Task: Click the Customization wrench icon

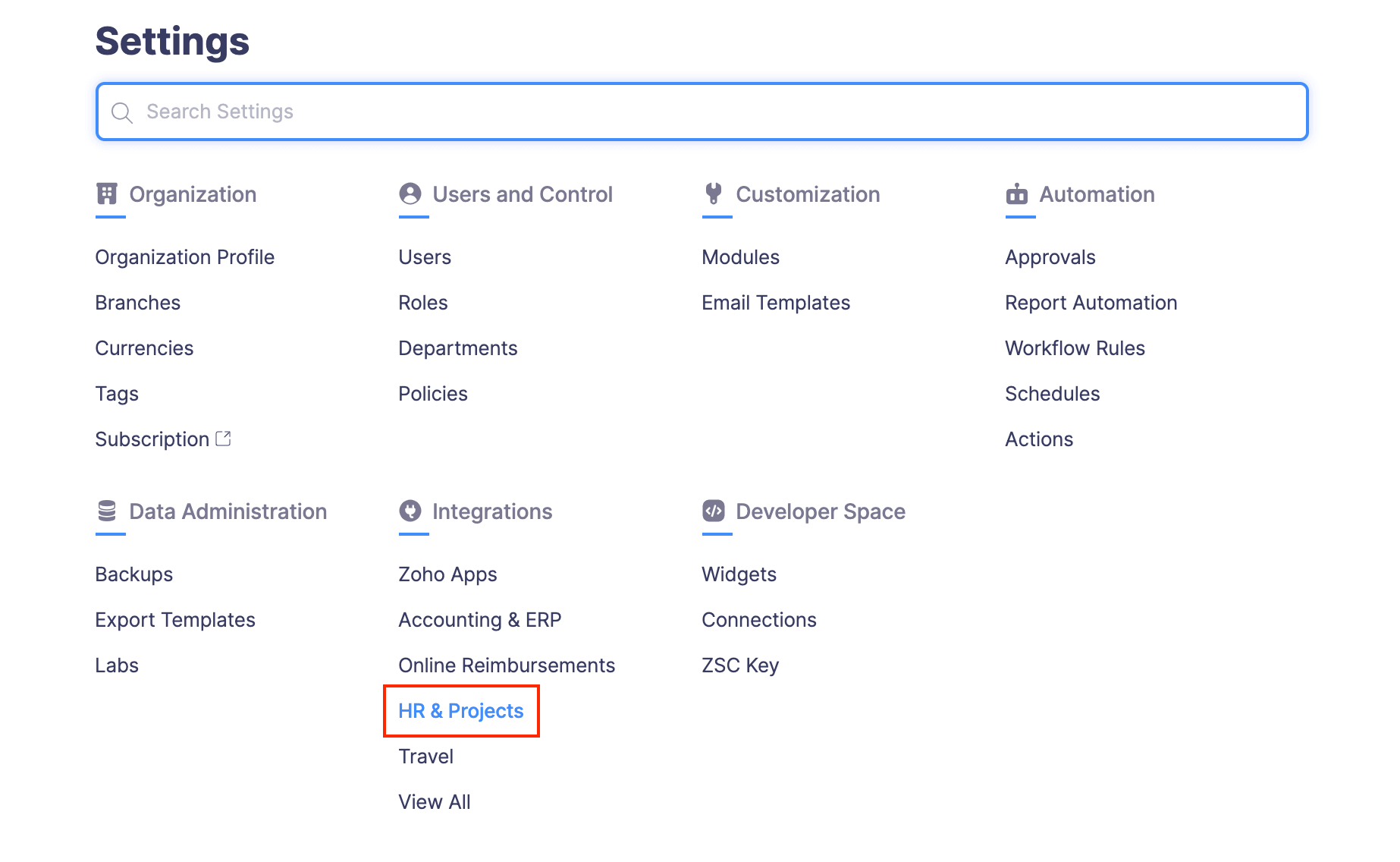Action: pos(714,194)
